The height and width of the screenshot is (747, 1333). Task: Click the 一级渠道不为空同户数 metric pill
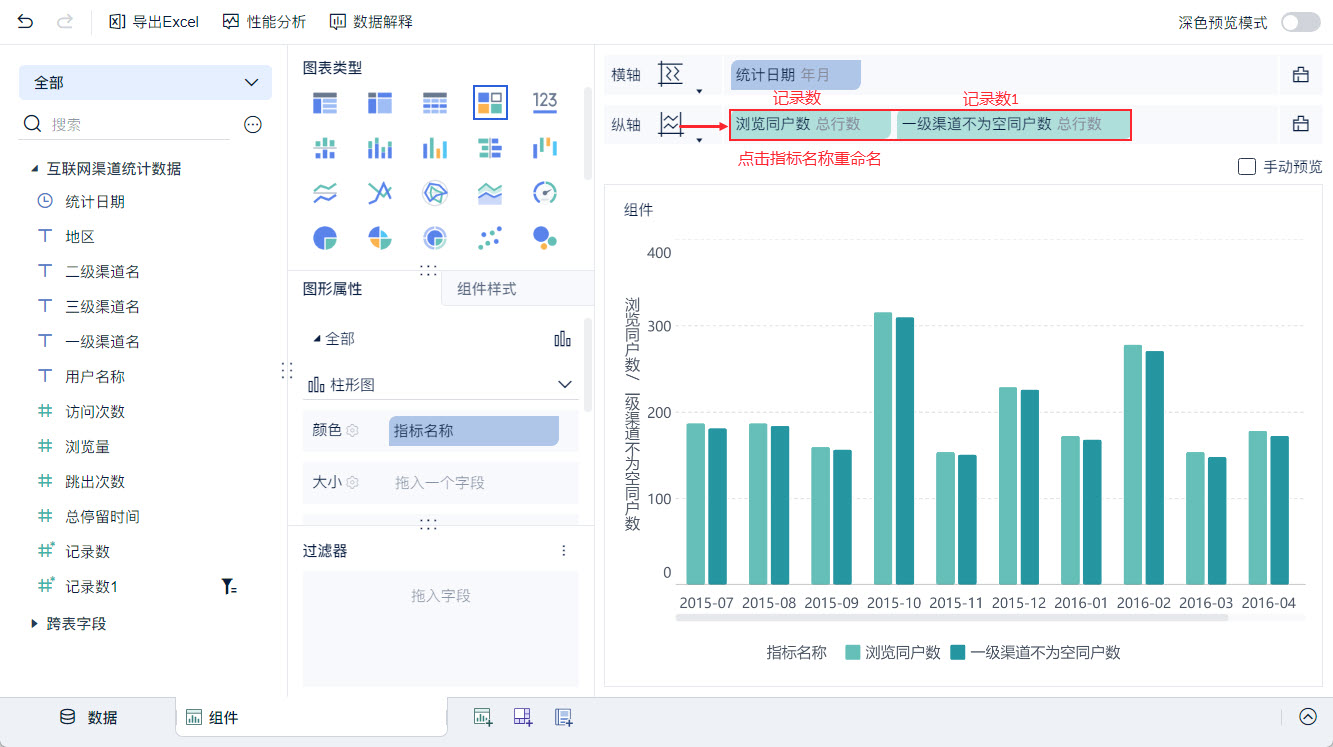pos(1014,124)
